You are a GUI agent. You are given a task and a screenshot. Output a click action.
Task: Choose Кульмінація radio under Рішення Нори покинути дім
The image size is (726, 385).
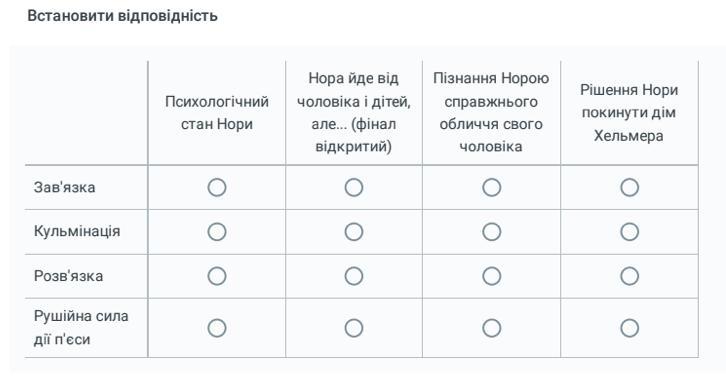coord(629,232)
